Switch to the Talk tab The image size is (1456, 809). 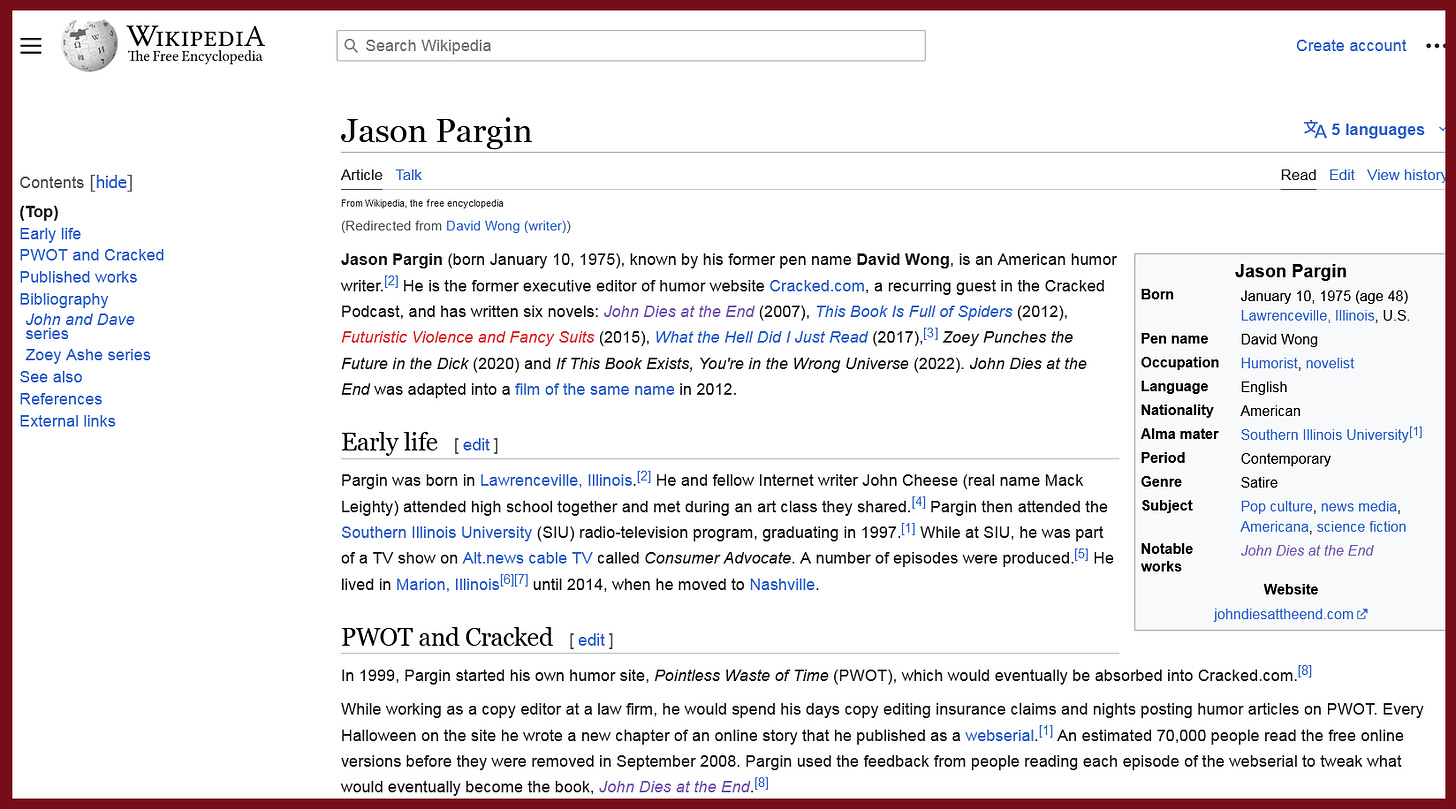[408, 174]
